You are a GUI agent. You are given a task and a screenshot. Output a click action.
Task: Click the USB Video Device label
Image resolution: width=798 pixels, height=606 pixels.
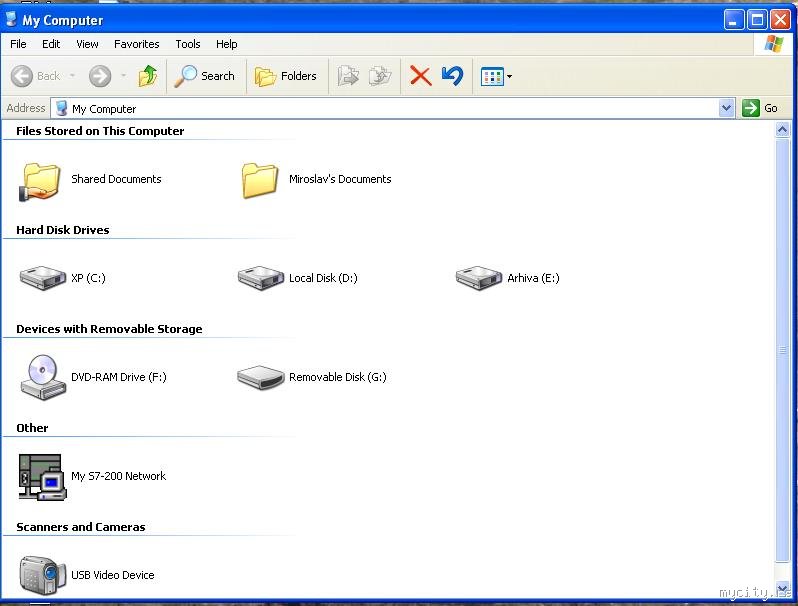click(112, 575)
